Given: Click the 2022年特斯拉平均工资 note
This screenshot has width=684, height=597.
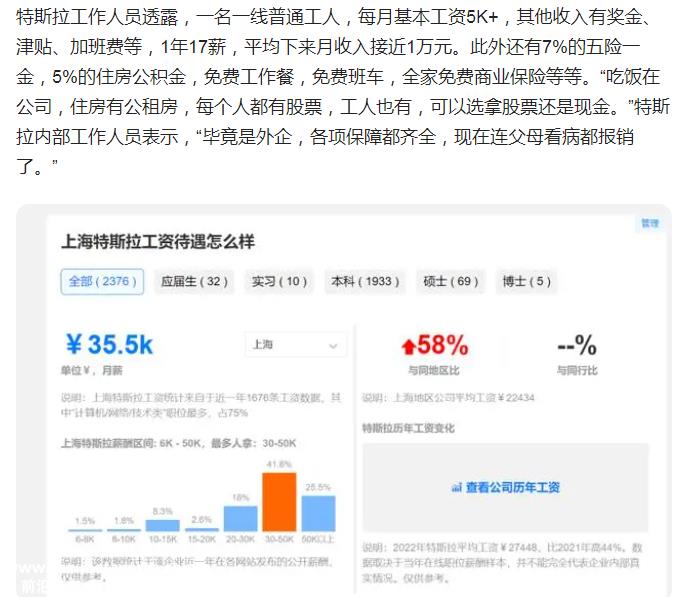Looking at the screenshot, I should (502, 563).
